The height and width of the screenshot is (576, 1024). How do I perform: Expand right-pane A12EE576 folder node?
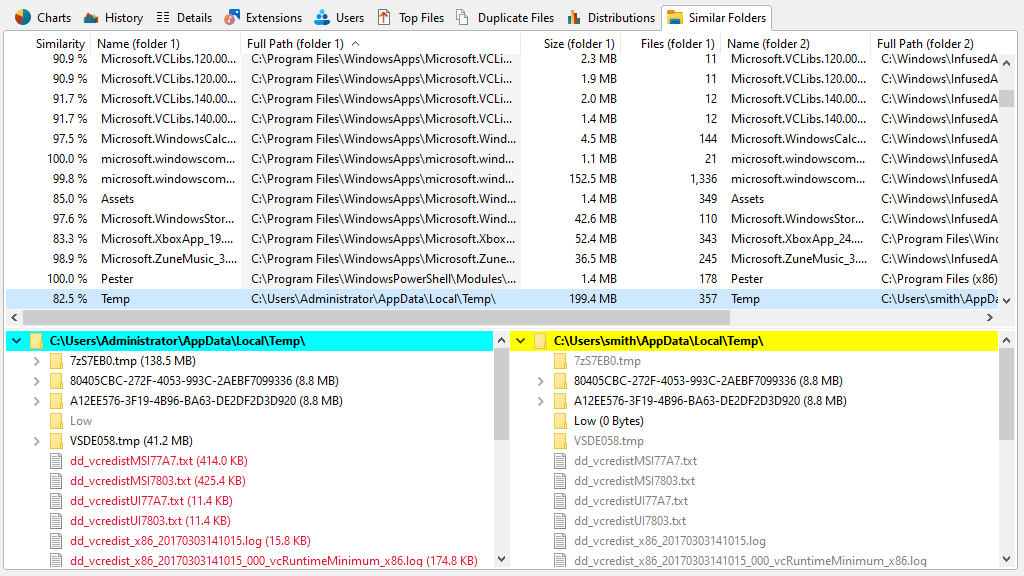click(x=541, y=401)
